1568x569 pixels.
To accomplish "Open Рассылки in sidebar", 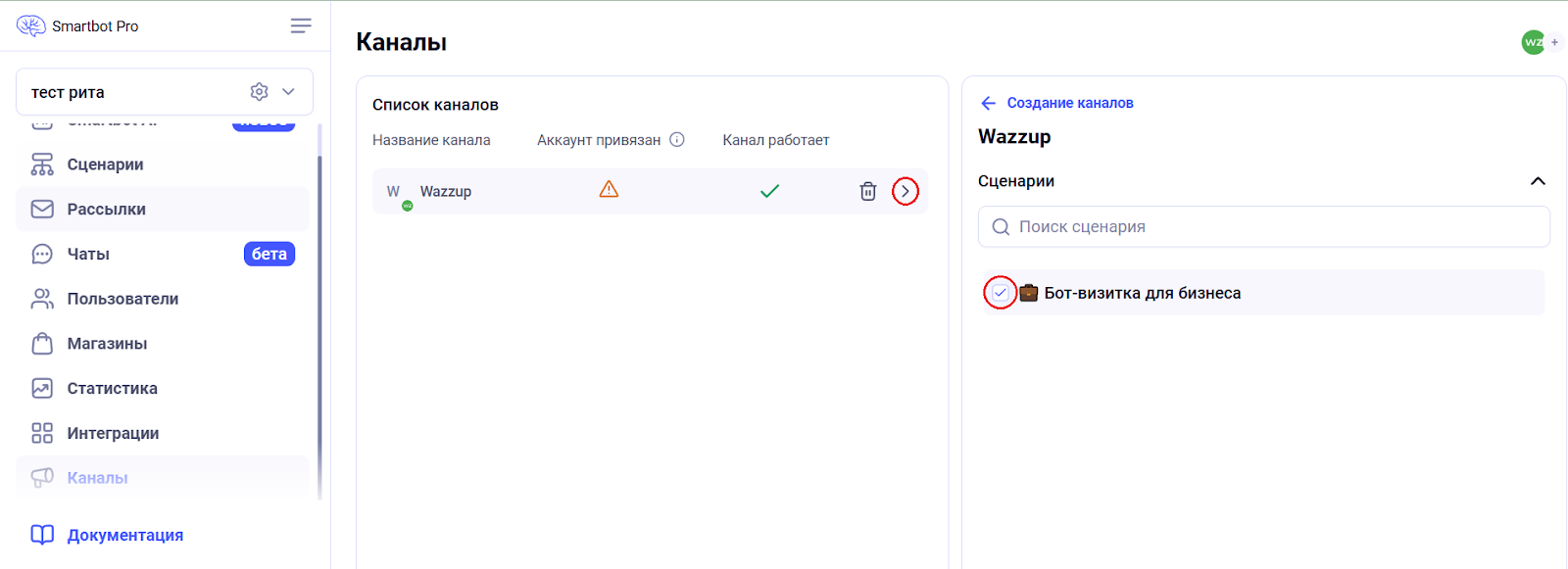I will [106, 210].
